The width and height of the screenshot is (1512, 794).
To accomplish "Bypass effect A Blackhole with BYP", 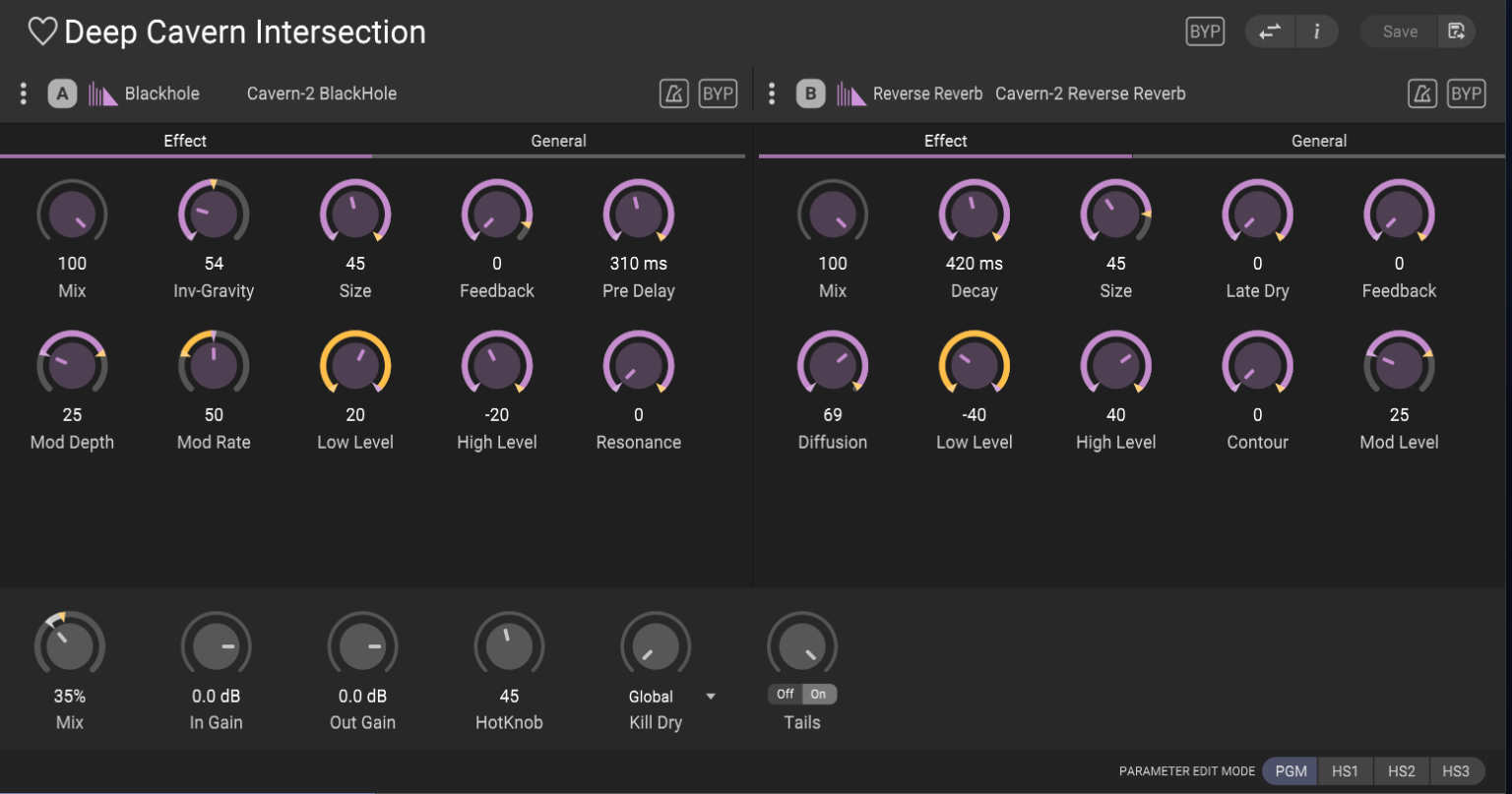I will [x=719, y=93].
